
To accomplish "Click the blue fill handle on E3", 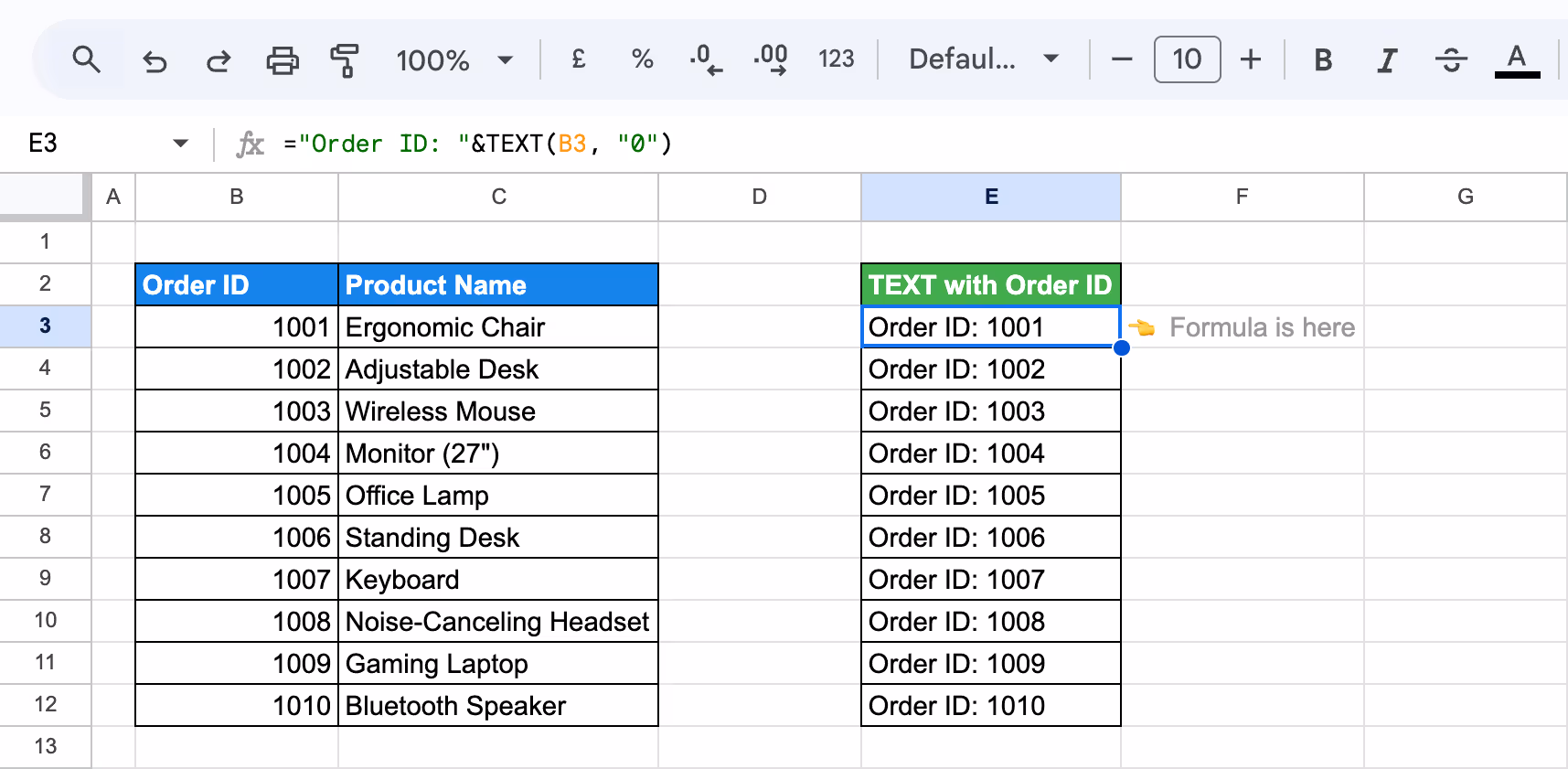I will pos(1122,347).
